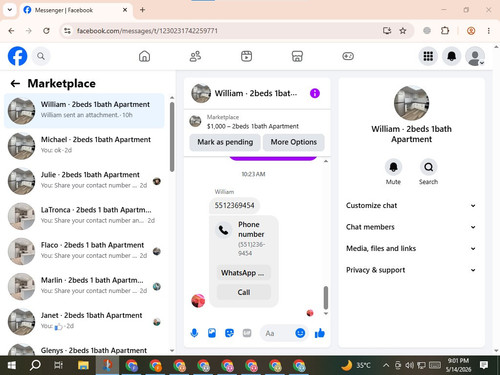Expand the Customize chat section
The height and width of the screenshot is (375, 500).
tap(411, 206)
